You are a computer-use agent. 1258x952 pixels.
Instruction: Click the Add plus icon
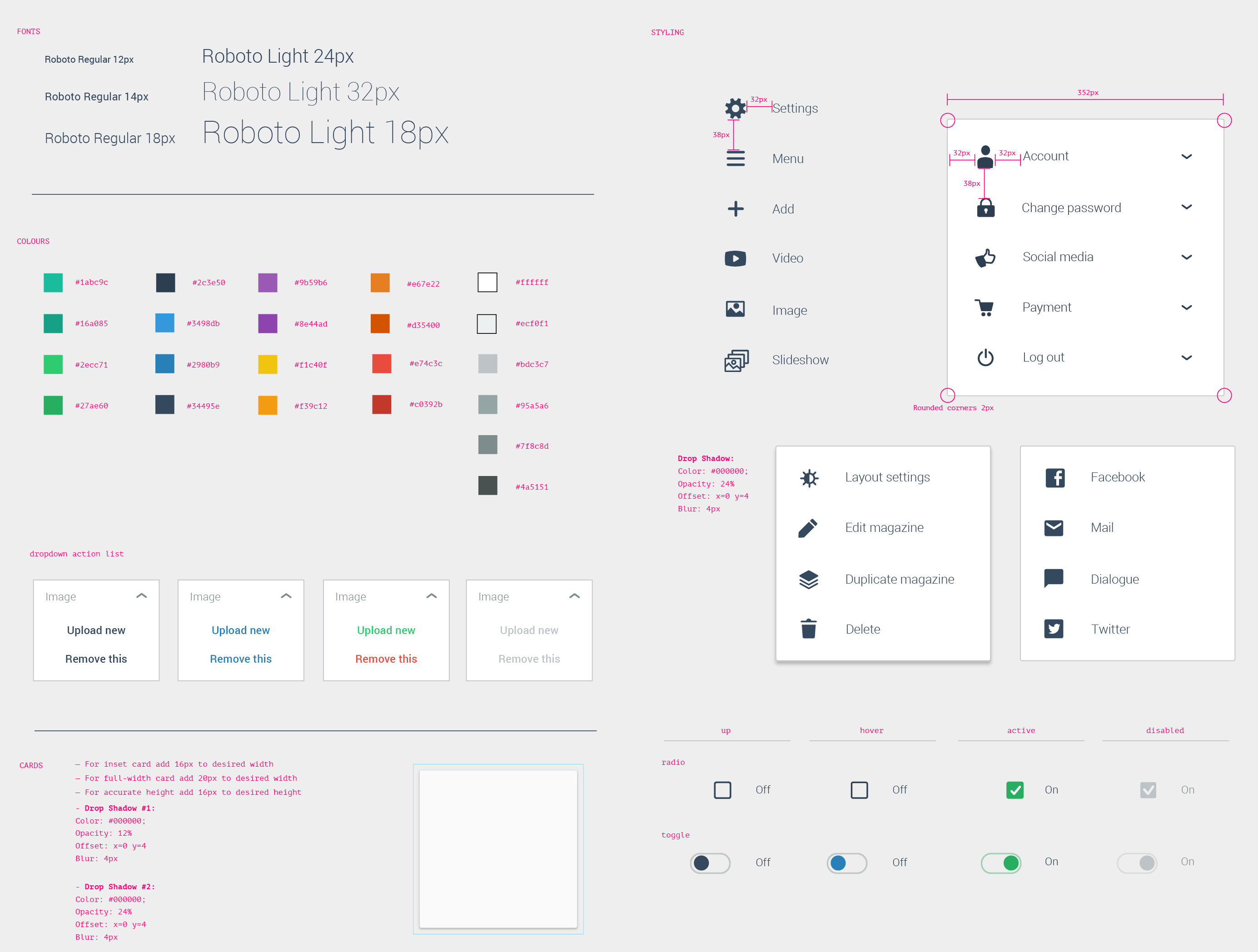point(734,208)
